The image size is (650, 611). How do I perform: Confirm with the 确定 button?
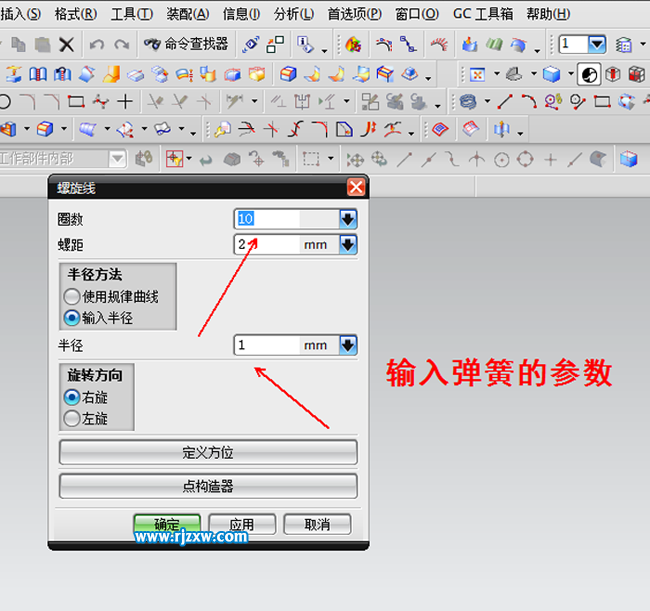[167, 524]
